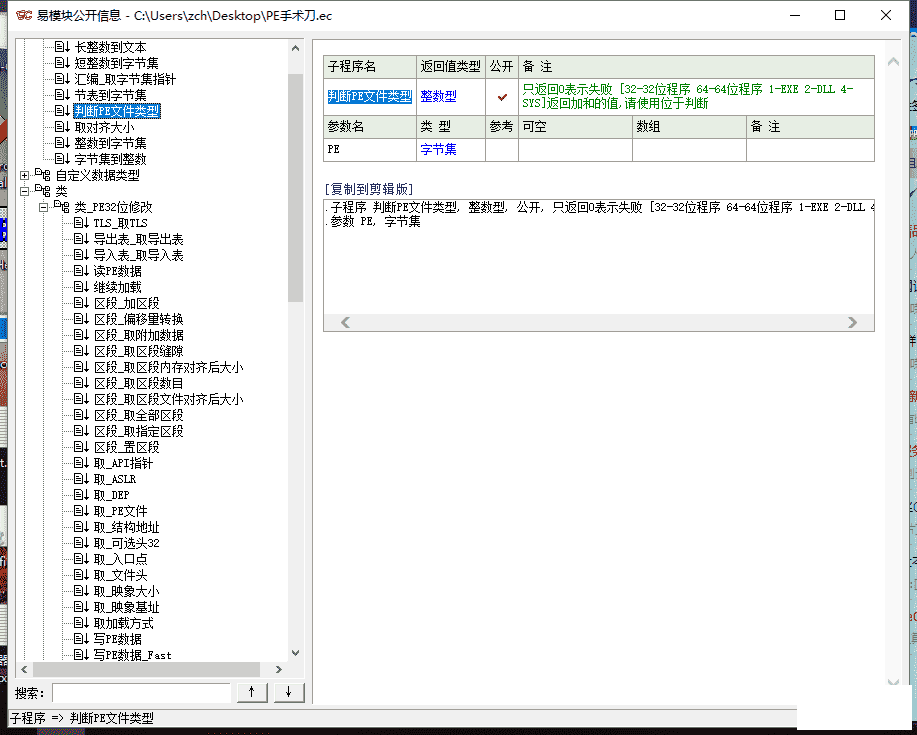917x735 pixels.
Task: Click the icon beside 写PE数据
Action: pyautogui.click(x=81, y=639)
